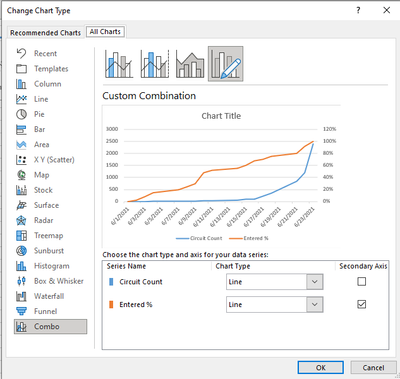This screenshot has width=400, height=379.
Task: Click the Circuit Count legend entry
Action: 199,238
